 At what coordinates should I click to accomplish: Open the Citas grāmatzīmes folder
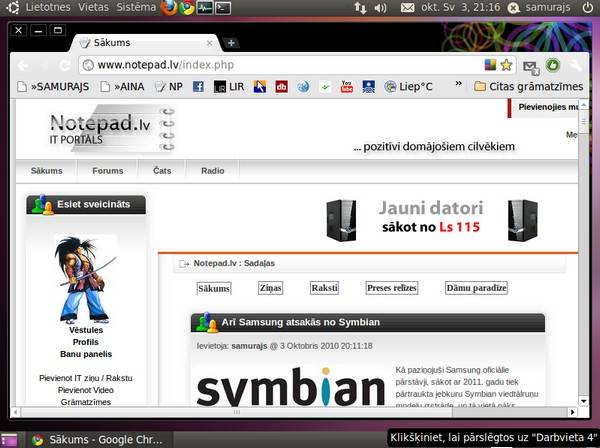pyautogui.click(x=528, y=86)
